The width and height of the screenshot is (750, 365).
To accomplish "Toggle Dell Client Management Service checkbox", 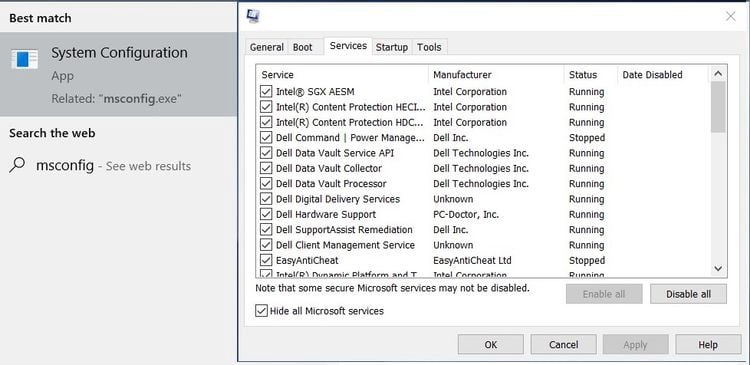I will tap(266, 245).
